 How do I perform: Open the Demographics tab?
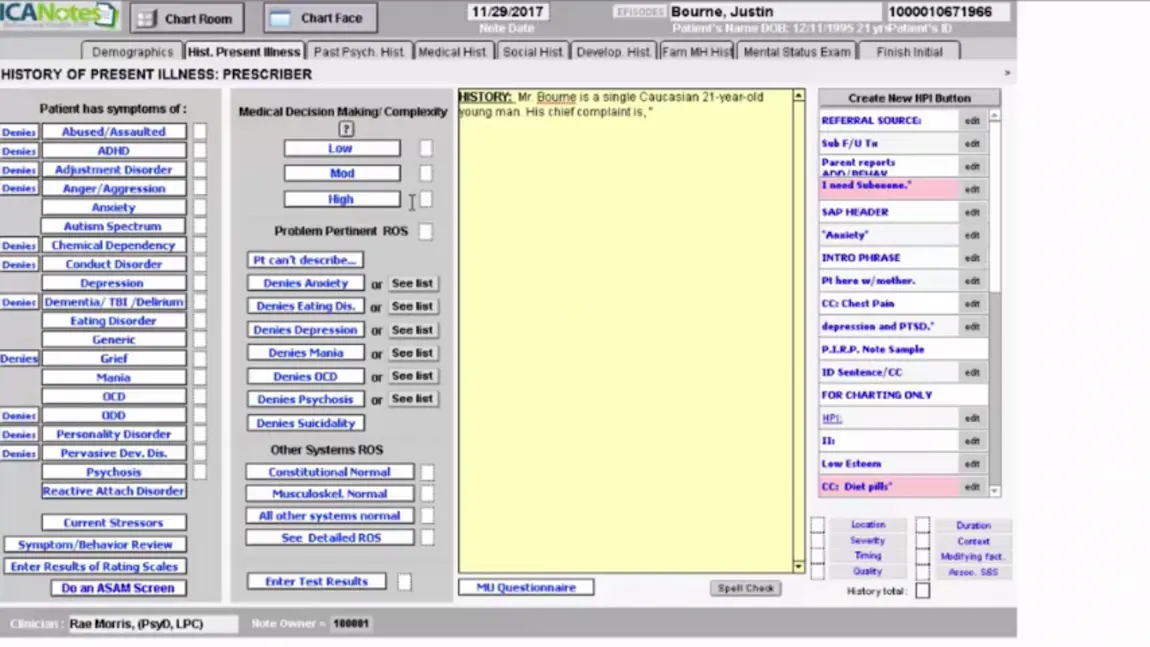point(131,51)
